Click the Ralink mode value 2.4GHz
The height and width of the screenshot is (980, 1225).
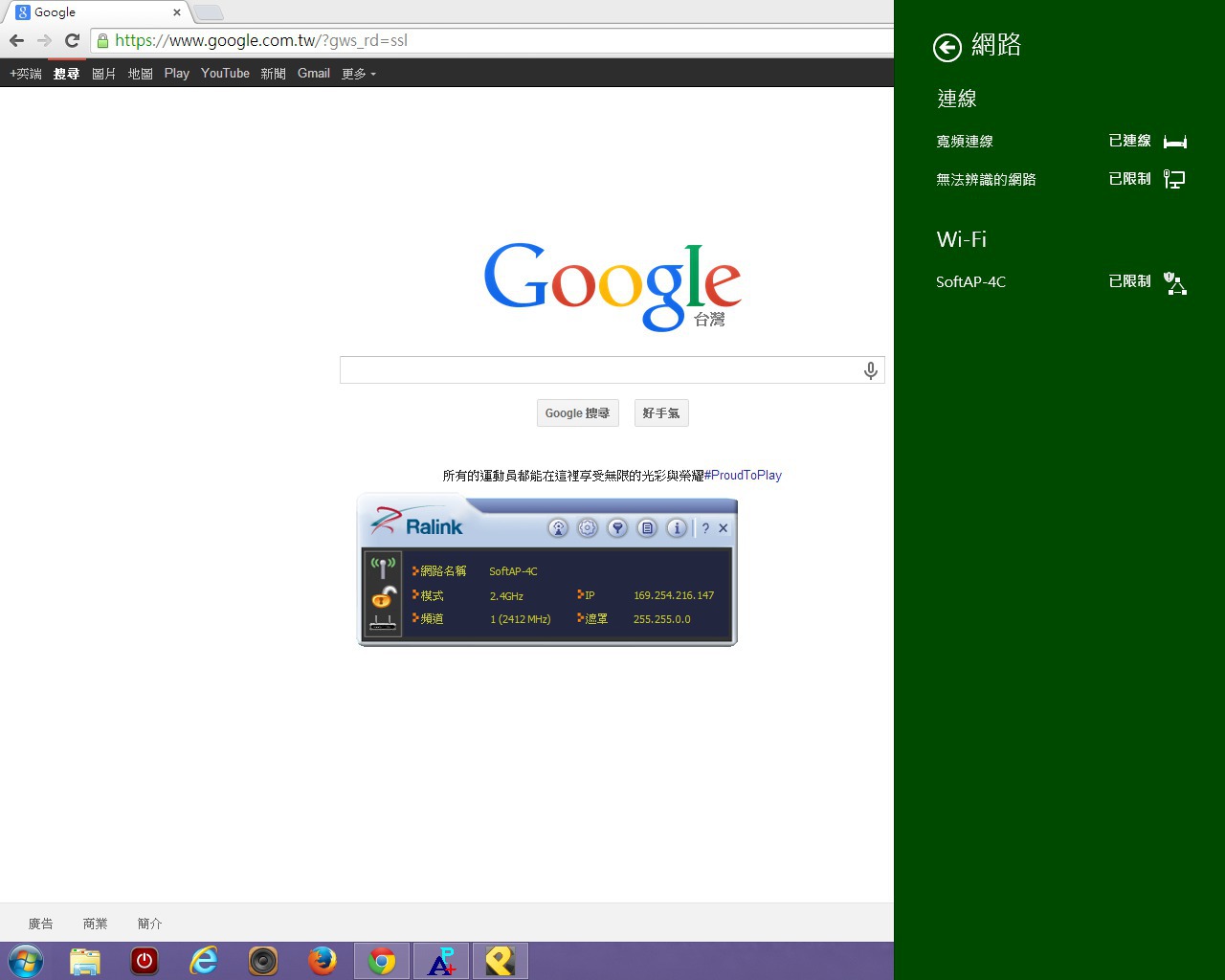[x=506, y=596]
